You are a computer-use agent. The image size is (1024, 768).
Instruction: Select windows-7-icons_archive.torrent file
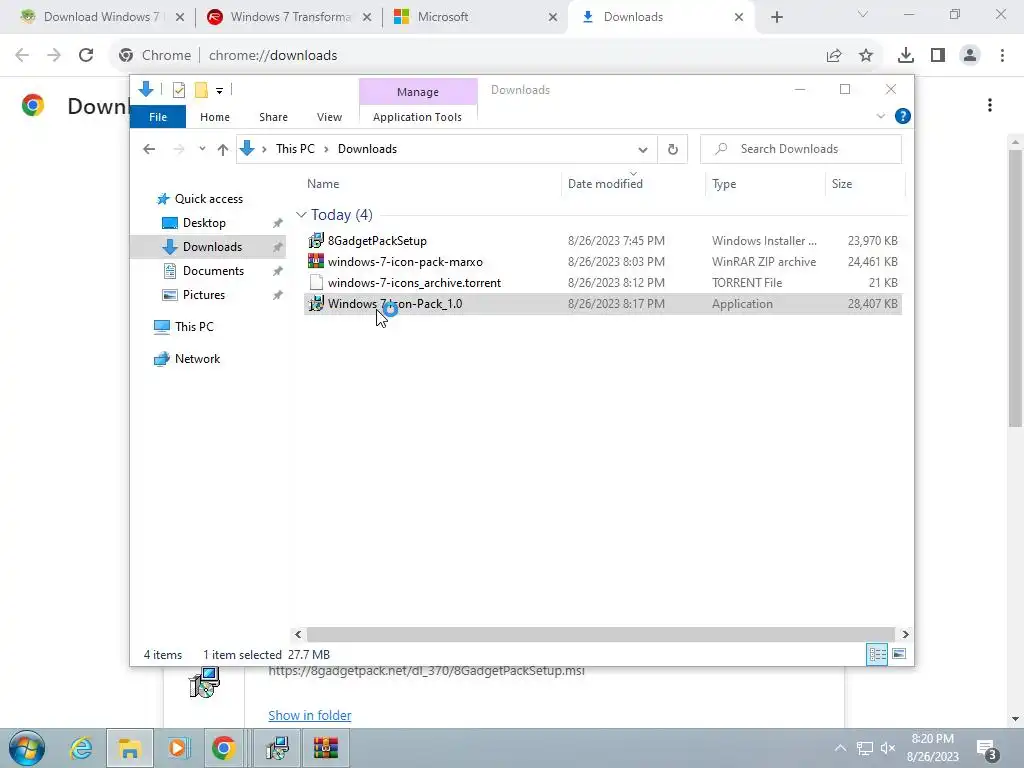(414, 283)
